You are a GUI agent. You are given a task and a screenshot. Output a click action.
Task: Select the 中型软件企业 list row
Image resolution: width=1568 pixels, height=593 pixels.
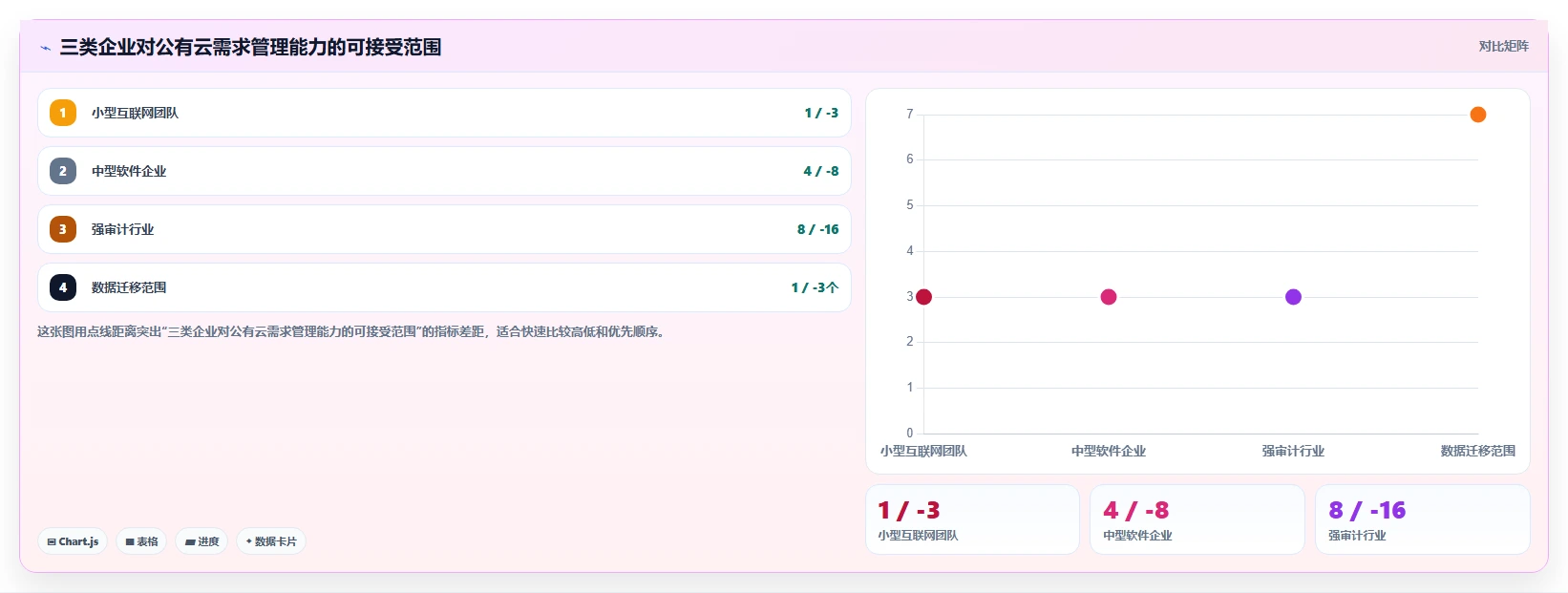tap(444, 171)
